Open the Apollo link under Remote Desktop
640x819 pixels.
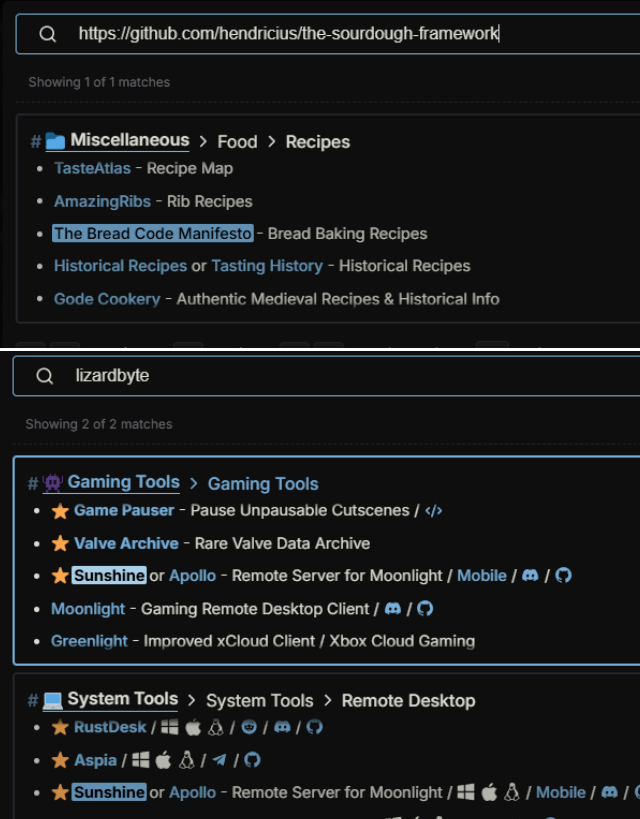(192, 792)
